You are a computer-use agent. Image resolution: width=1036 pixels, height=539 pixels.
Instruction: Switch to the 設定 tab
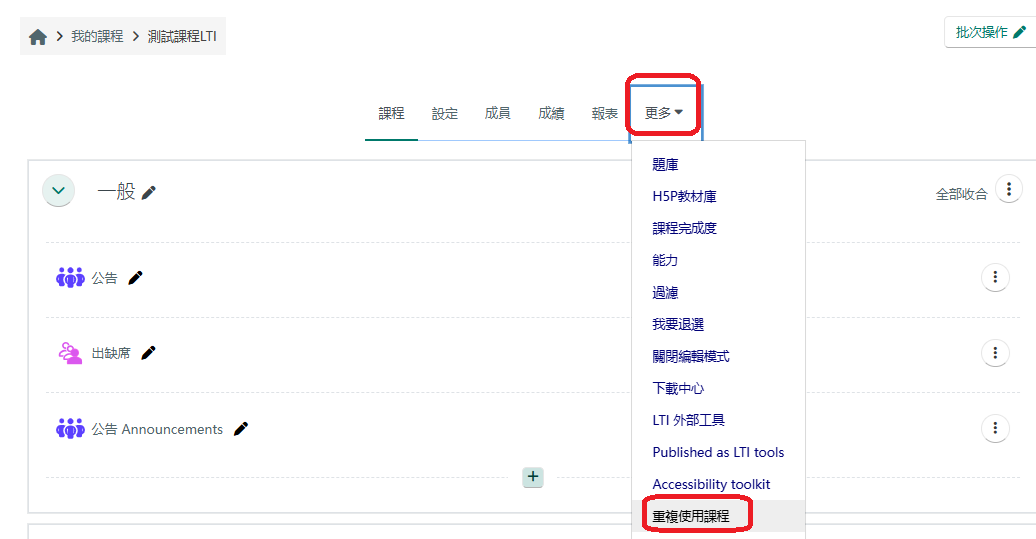point(445,114)
